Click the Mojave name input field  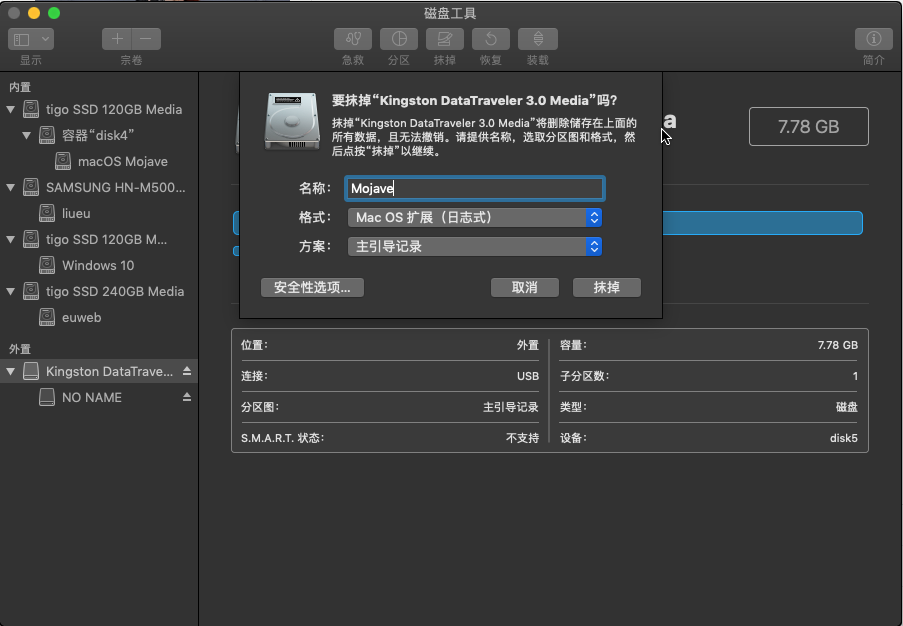pos(474,188)
